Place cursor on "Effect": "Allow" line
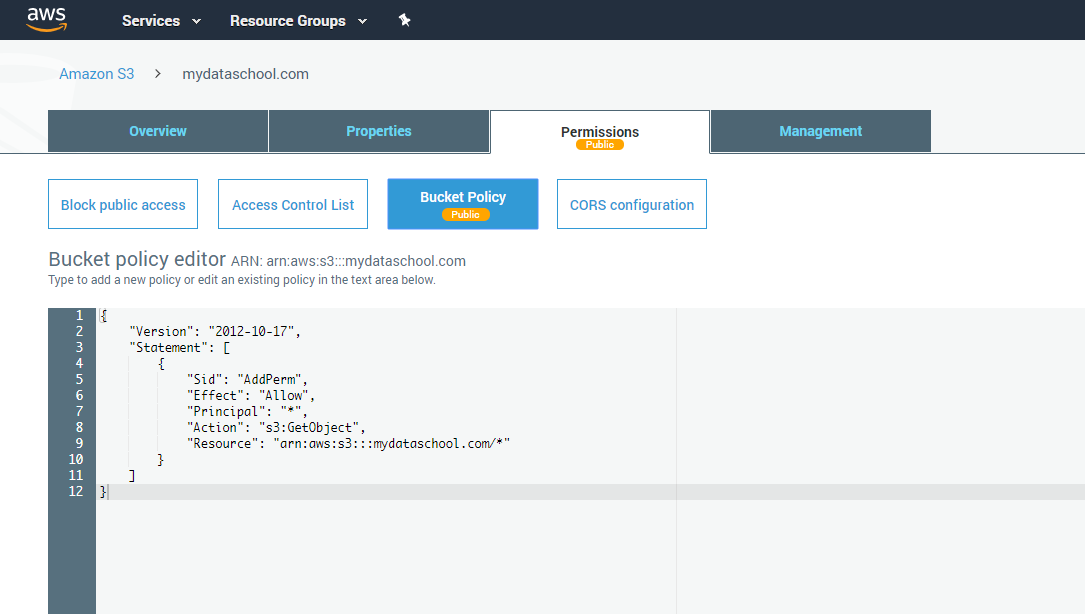Viewport: 1085px width, 614px height. pos(250,395)
